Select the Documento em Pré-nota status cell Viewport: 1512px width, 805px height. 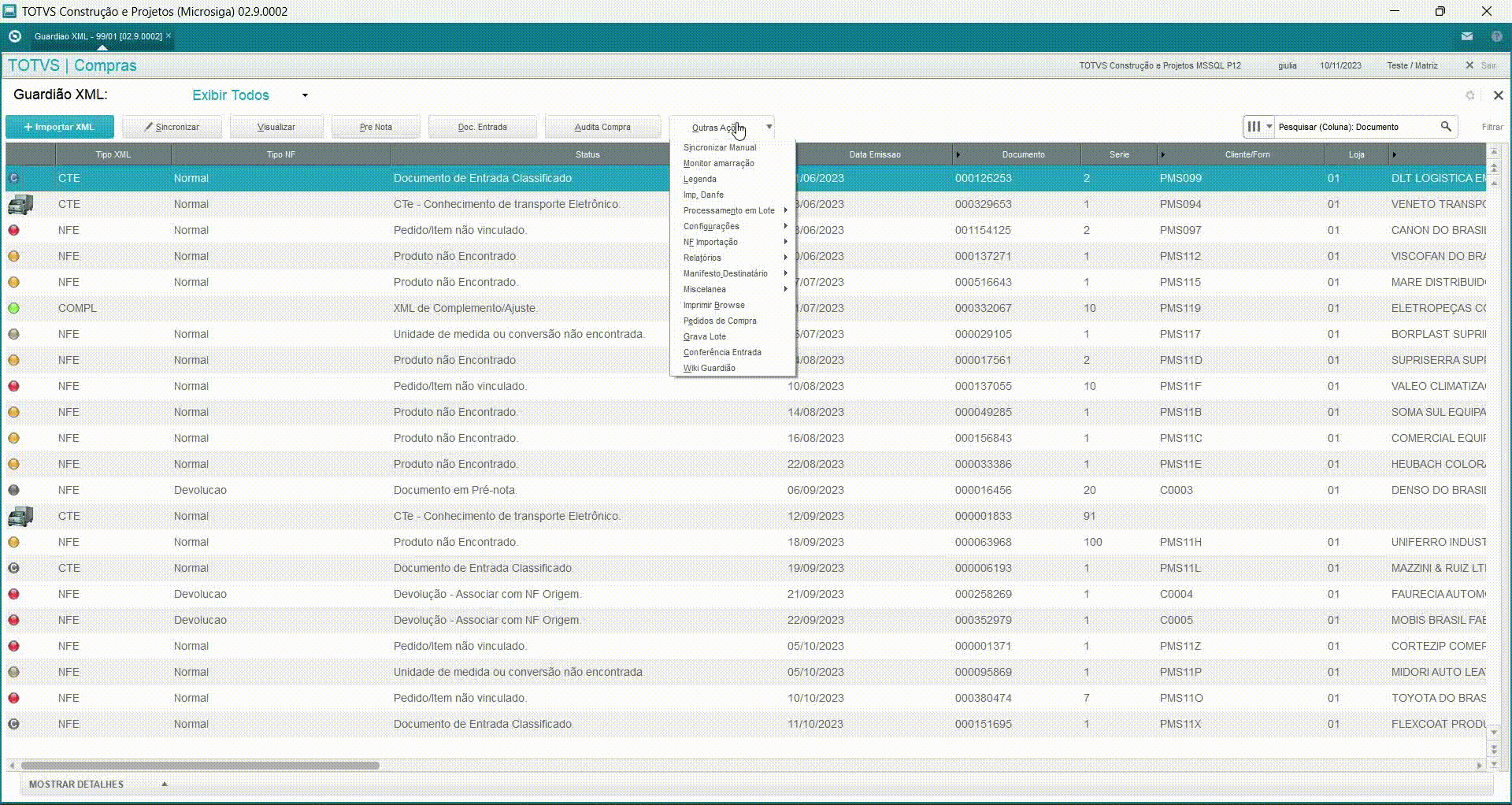455,490
